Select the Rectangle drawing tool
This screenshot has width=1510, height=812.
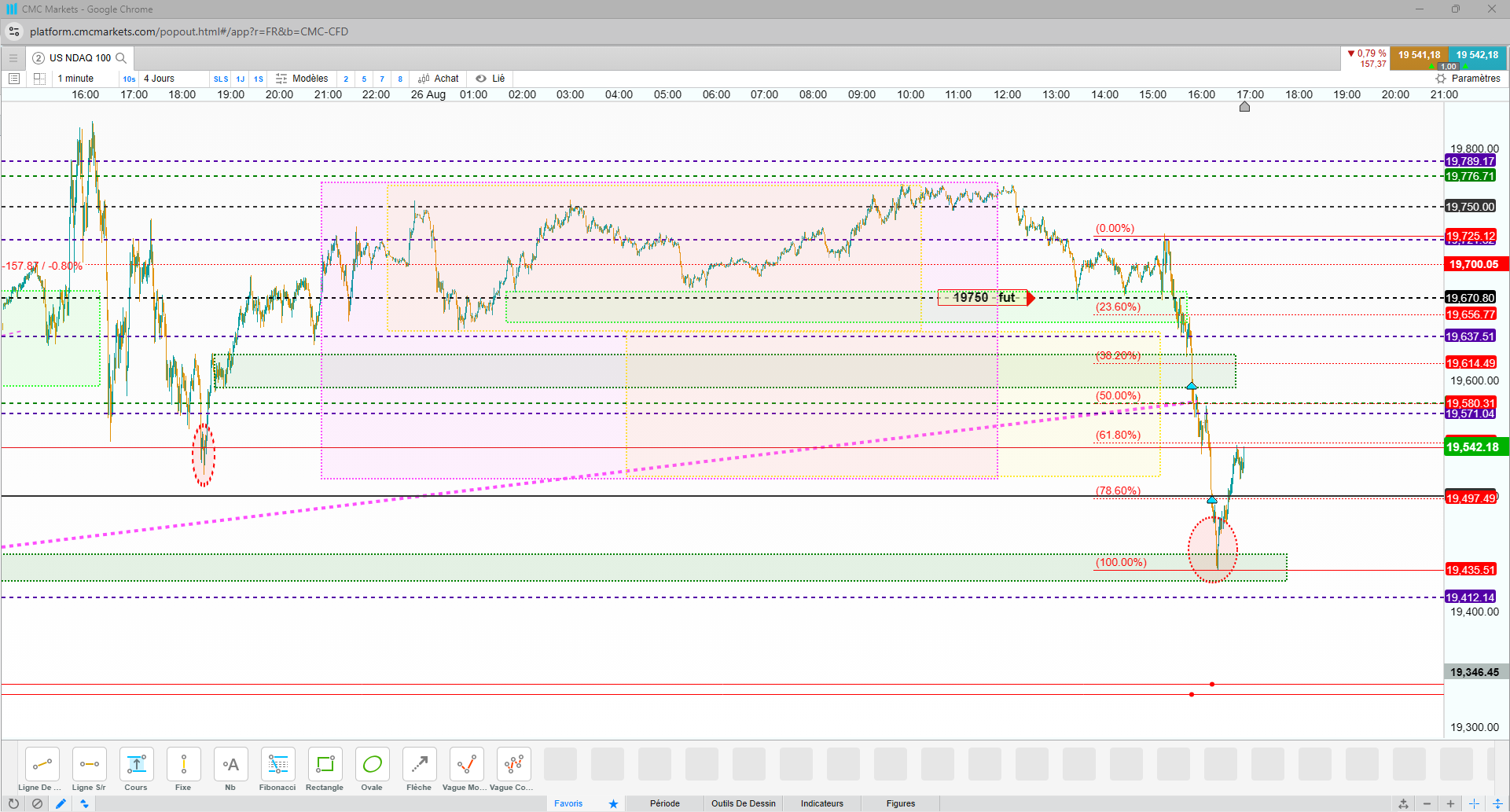[325, 764]
